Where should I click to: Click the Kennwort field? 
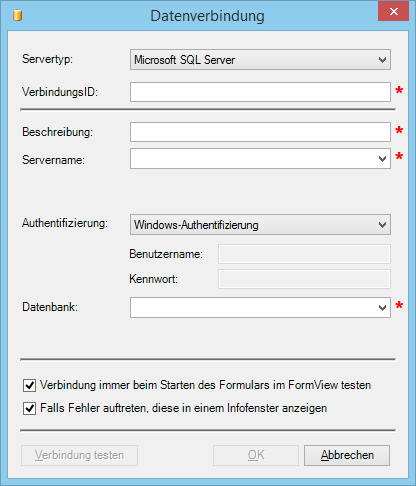point(304,279)
